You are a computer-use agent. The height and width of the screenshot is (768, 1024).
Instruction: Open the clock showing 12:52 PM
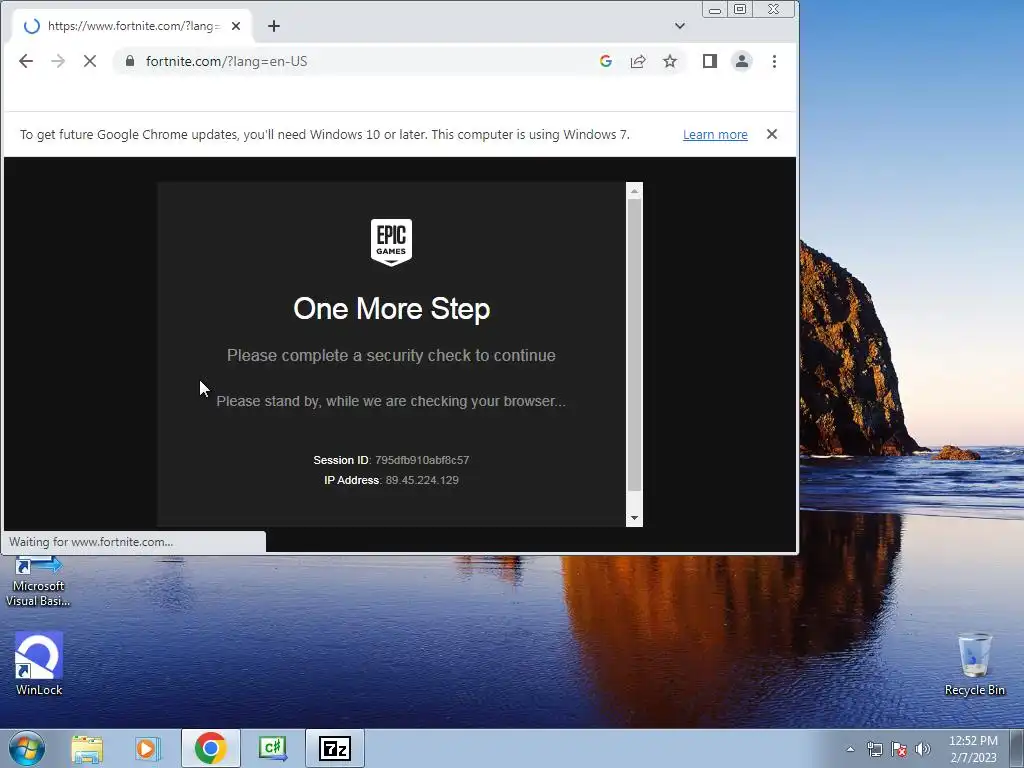click(973, 748)
